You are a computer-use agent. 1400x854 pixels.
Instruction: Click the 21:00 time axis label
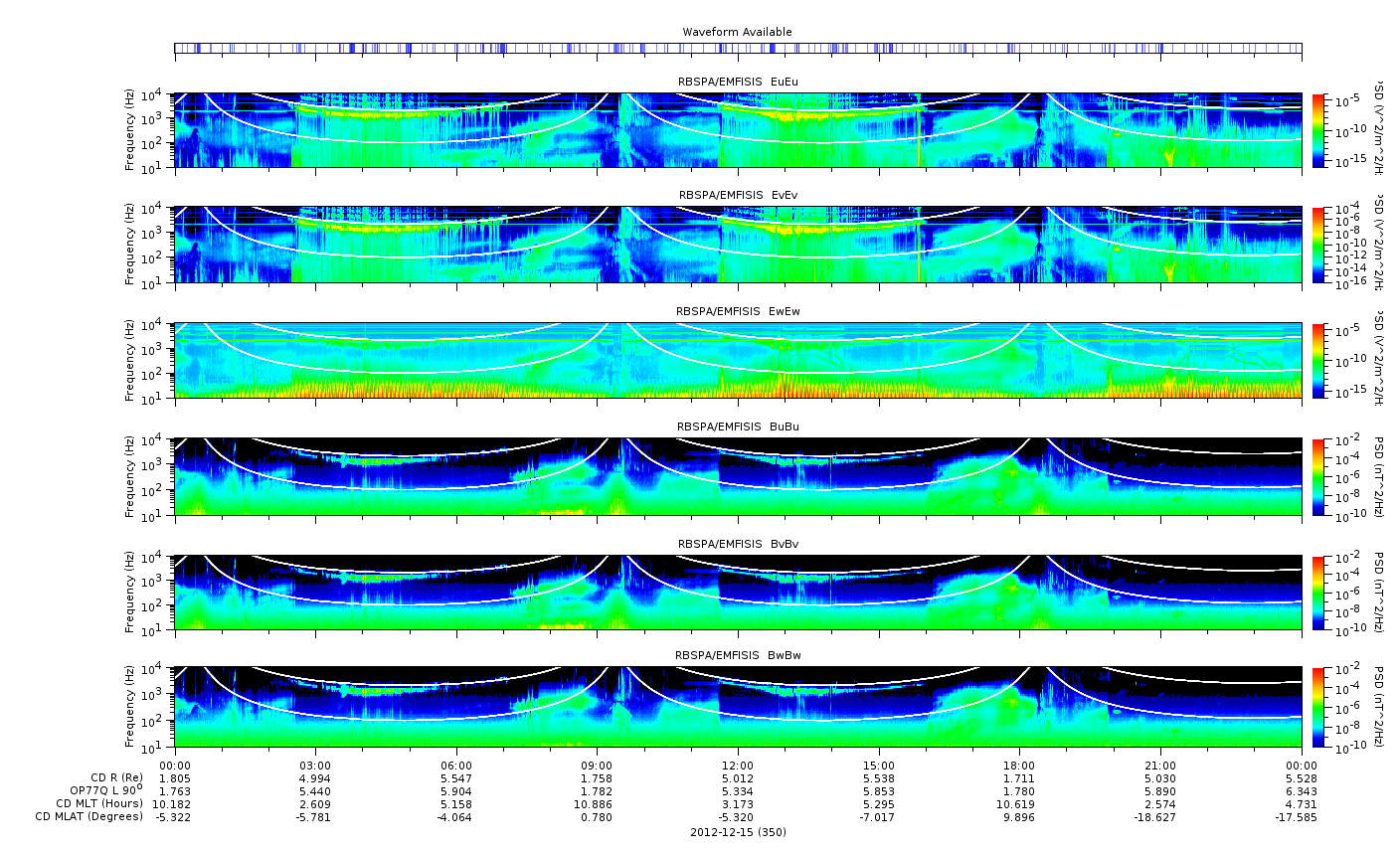coord(1160,766)
